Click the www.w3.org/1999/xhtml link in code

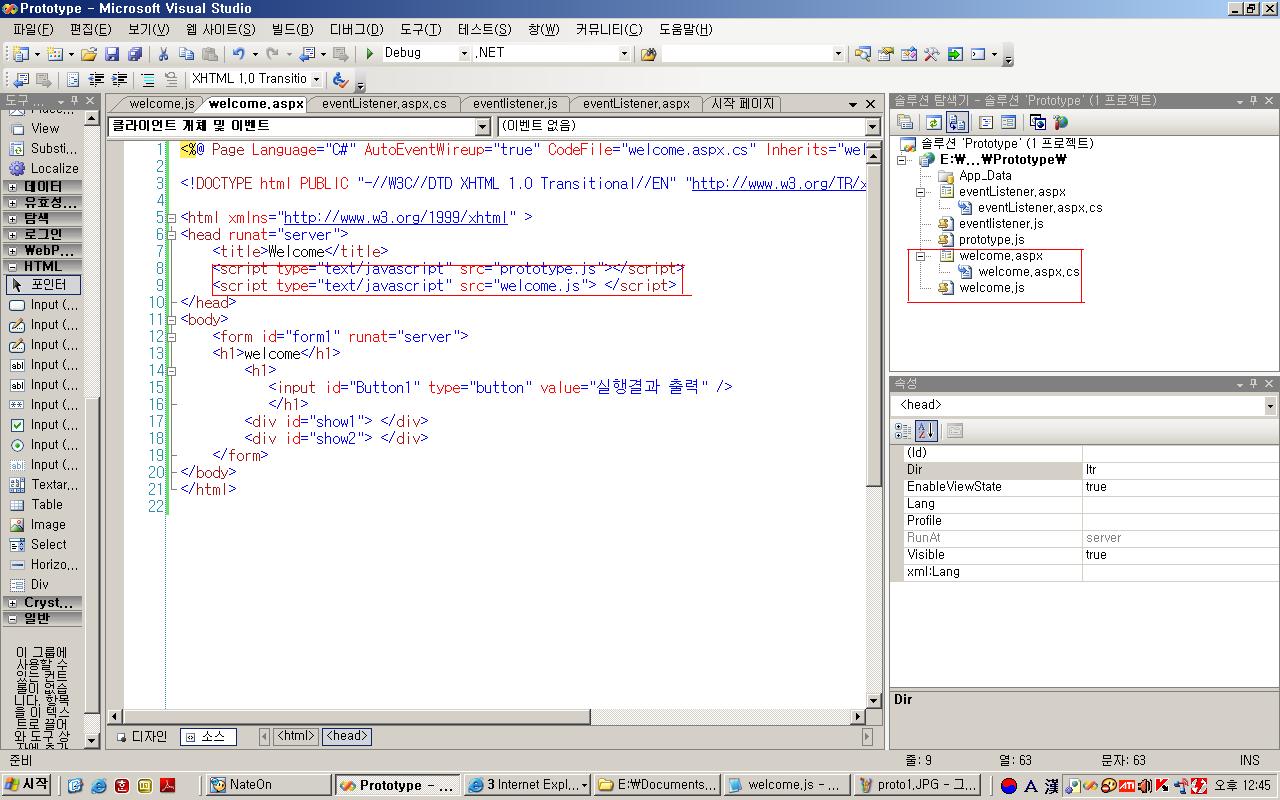click(396, 217)
